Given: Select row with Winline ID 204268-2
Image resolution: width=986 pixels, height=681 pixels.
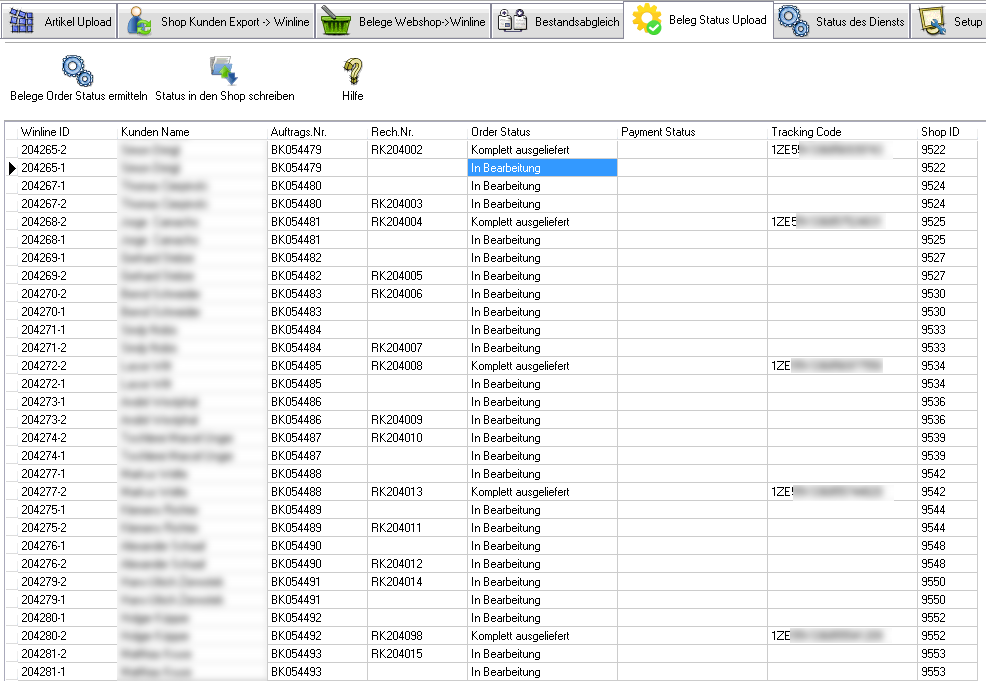Looking at the screenshot, I should click(x=44, y=222).
